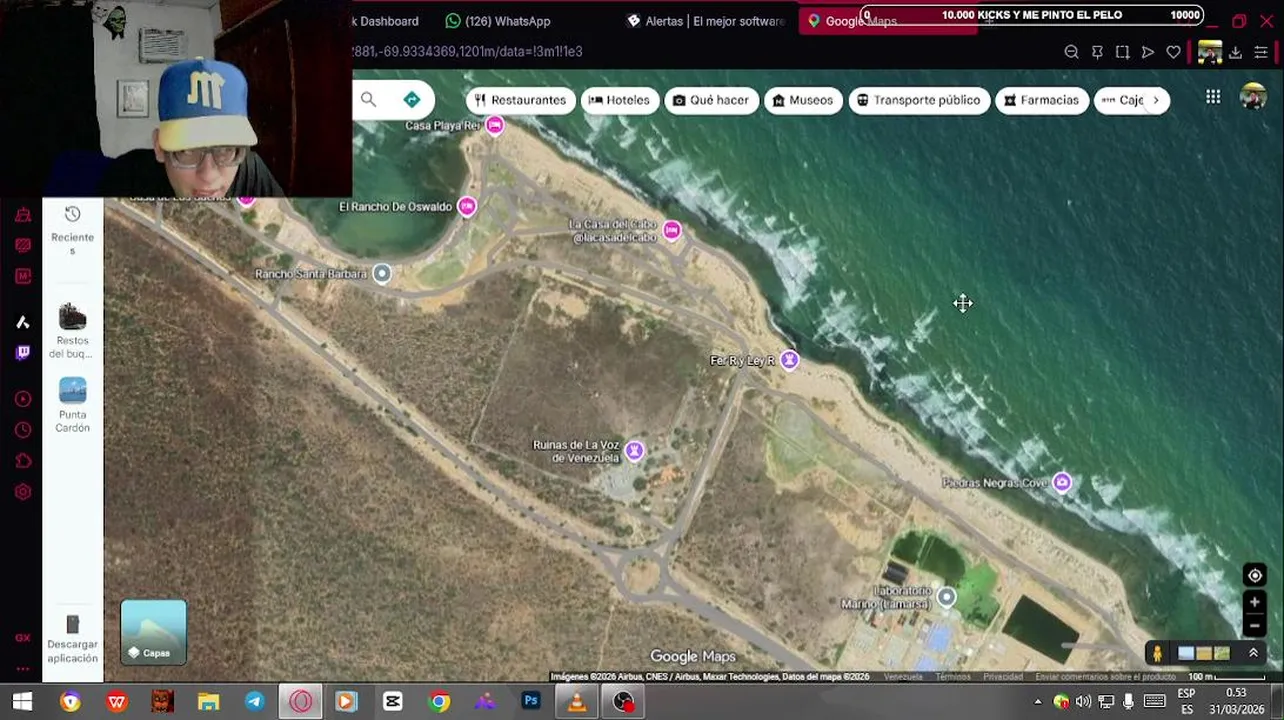Pick up the Street View pegman
This screenshot has width=1284, height=720.
tap(1157, 653)
